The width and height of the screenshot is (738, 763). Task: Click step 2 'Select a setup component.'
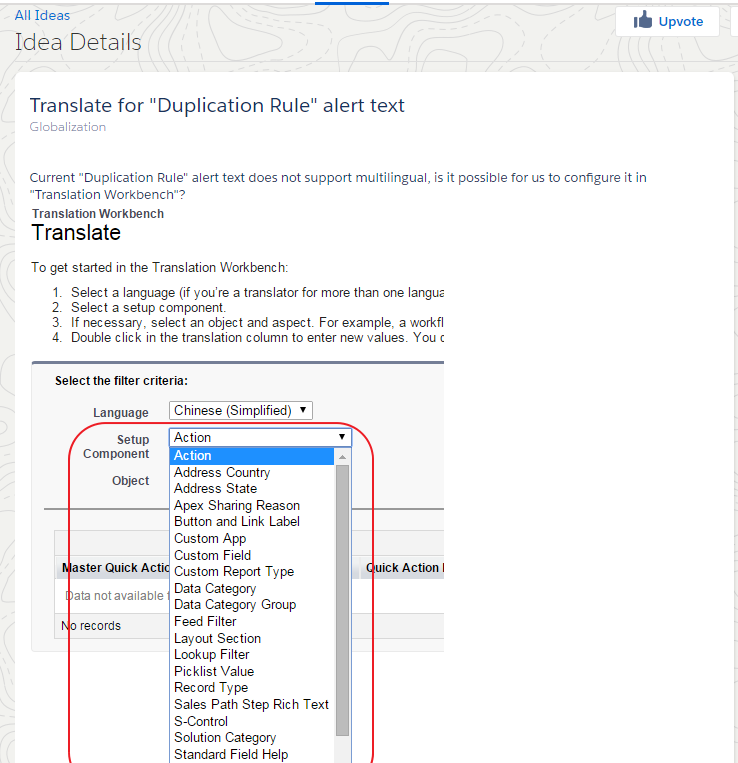coord(148,308)
